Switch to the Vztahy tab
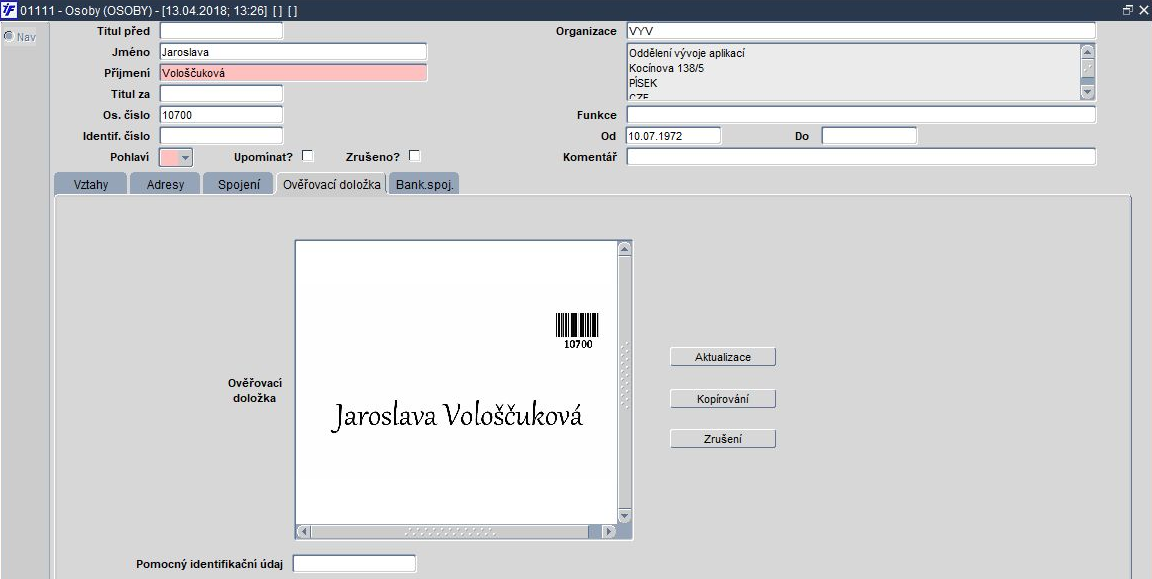The width and height of the screenshot is (1152, 579). point(90,184)
